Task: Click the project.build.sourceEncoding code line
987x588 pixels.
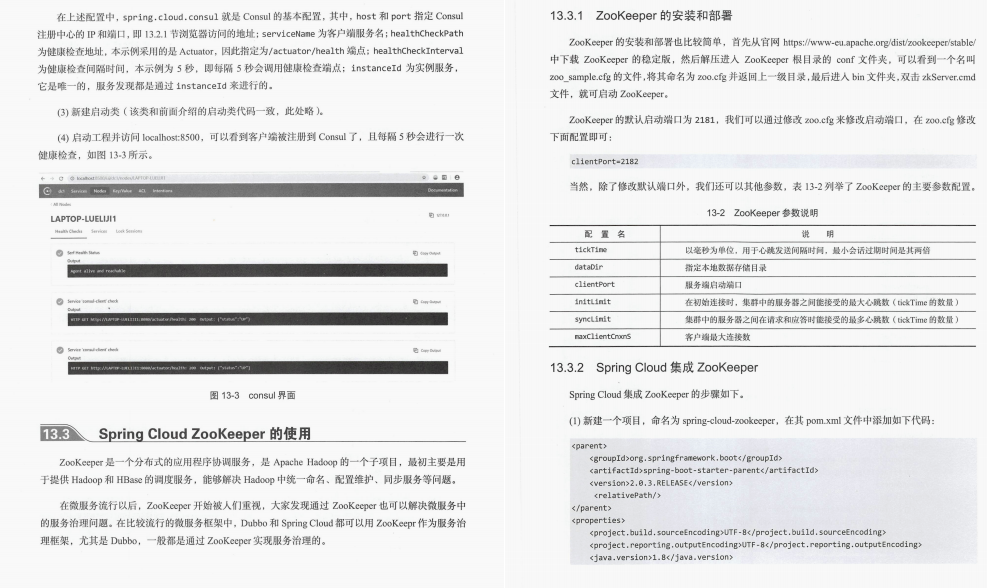Action: pyautogui.click(x=737, y=533)
